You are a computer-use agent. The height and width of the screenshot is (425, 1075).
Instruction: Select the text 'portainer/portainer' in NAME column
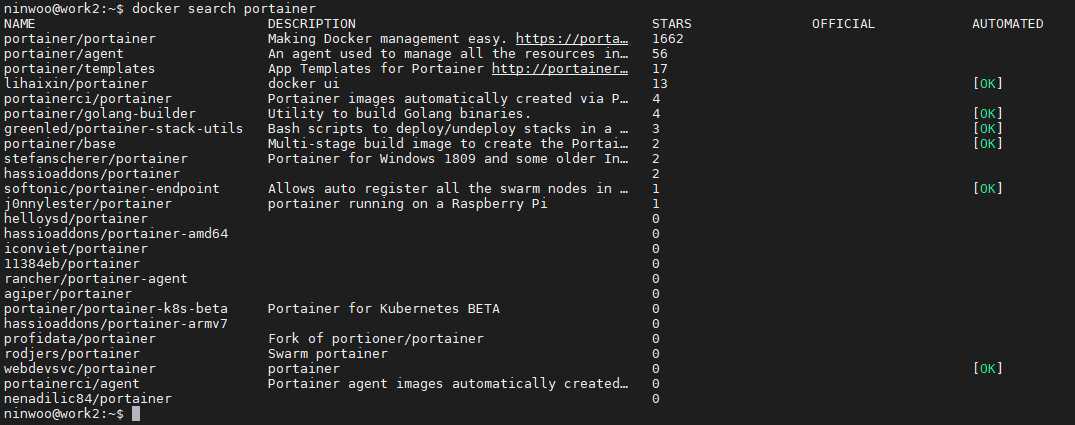click(80, 39)
